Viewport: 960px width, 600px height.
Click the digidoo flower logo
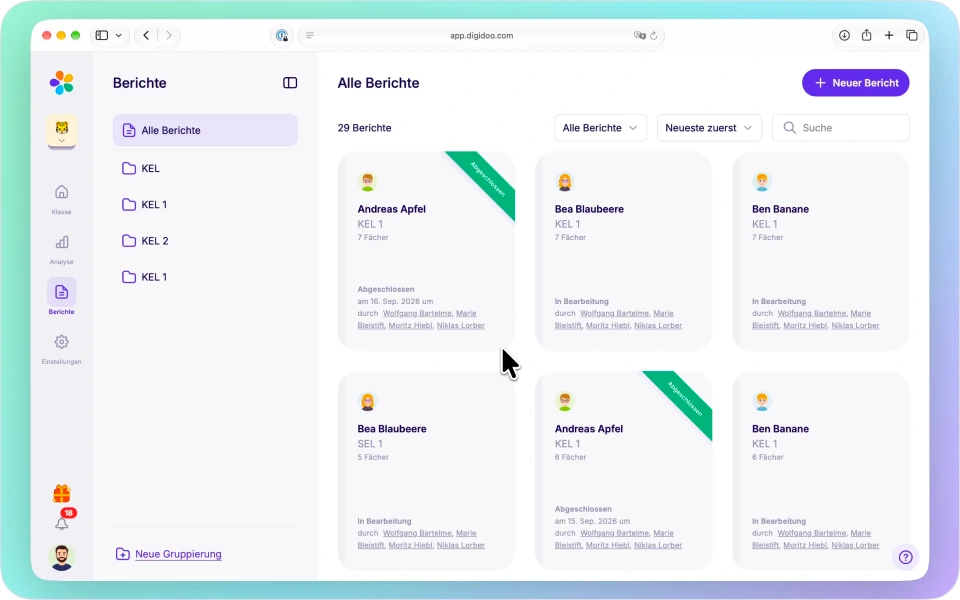(62, 83)
